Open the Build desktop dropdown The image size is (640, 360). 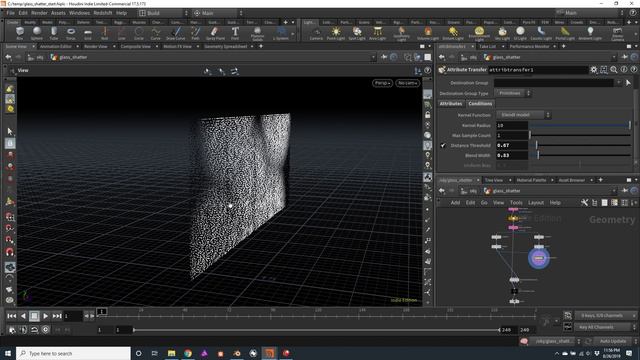[163, 13]
